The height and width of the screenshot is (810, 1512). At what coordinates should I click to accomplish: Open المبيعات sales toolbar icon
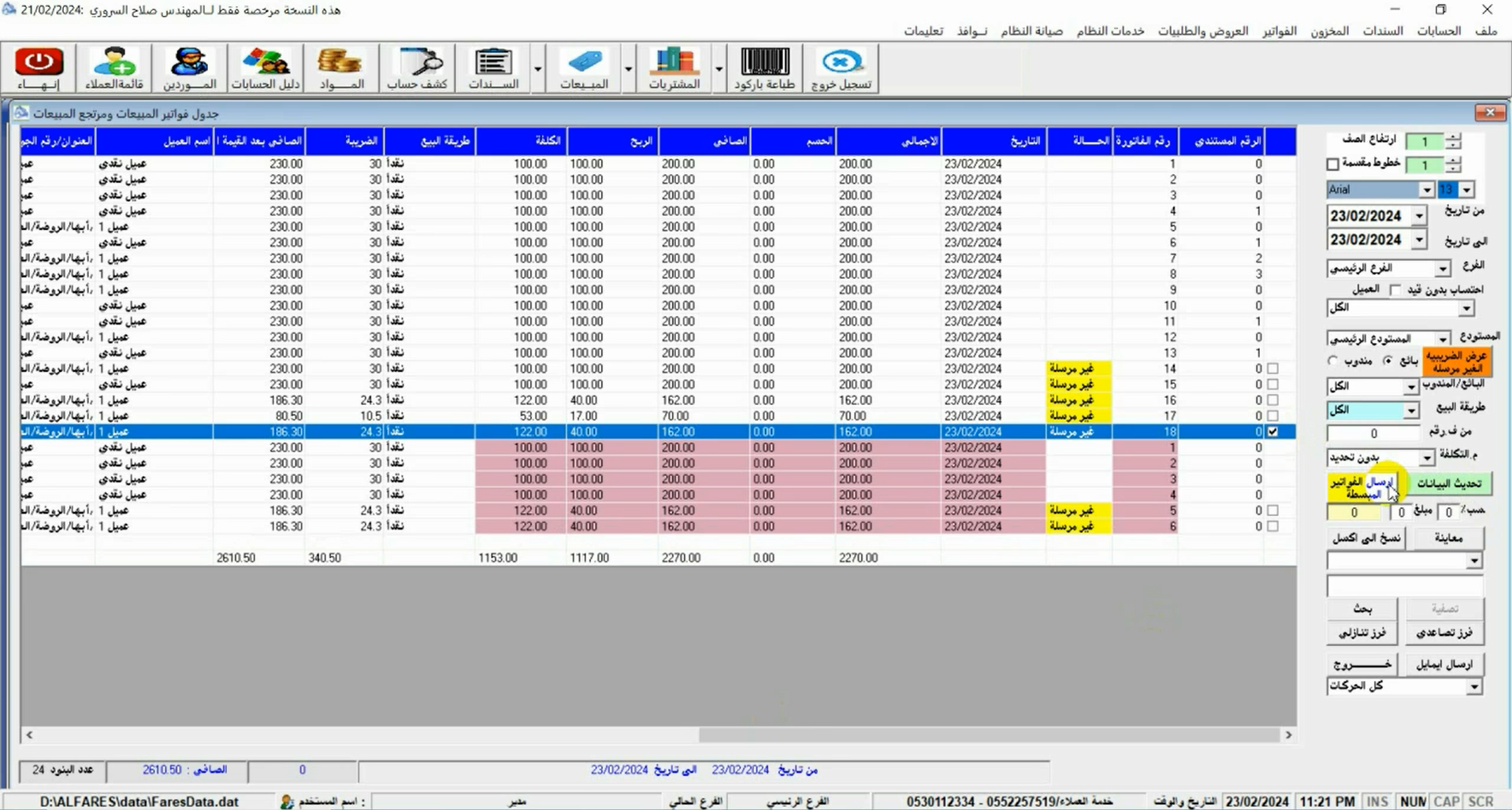584,69
